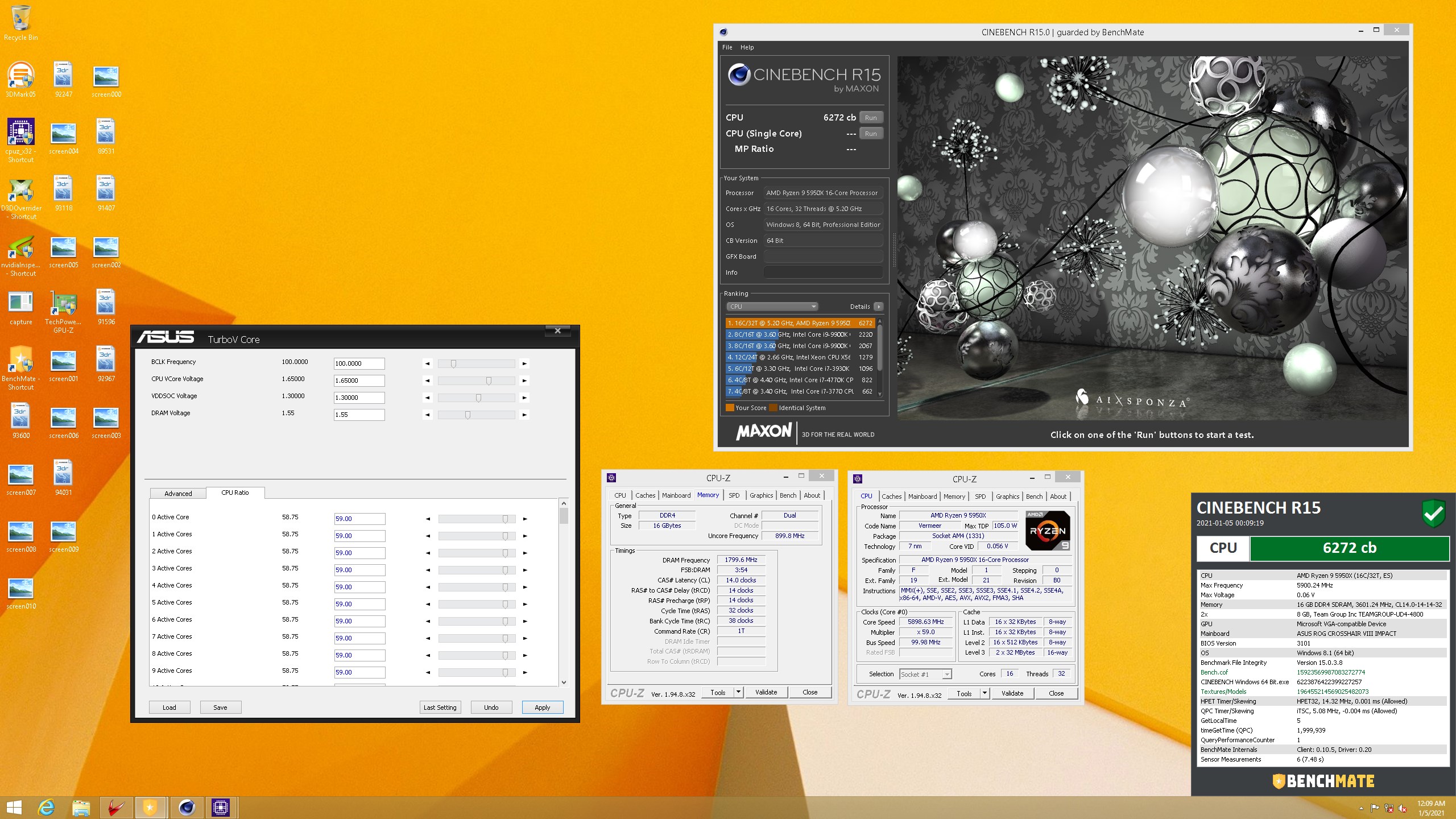
Task: Click Undo in TurboV Core
Action: pos(491,708)
